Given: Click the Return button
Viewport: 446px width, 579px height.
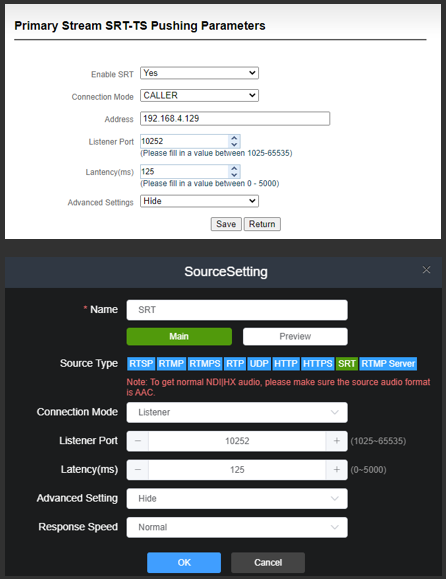Looking at the screenshot, I should point(262,224).
